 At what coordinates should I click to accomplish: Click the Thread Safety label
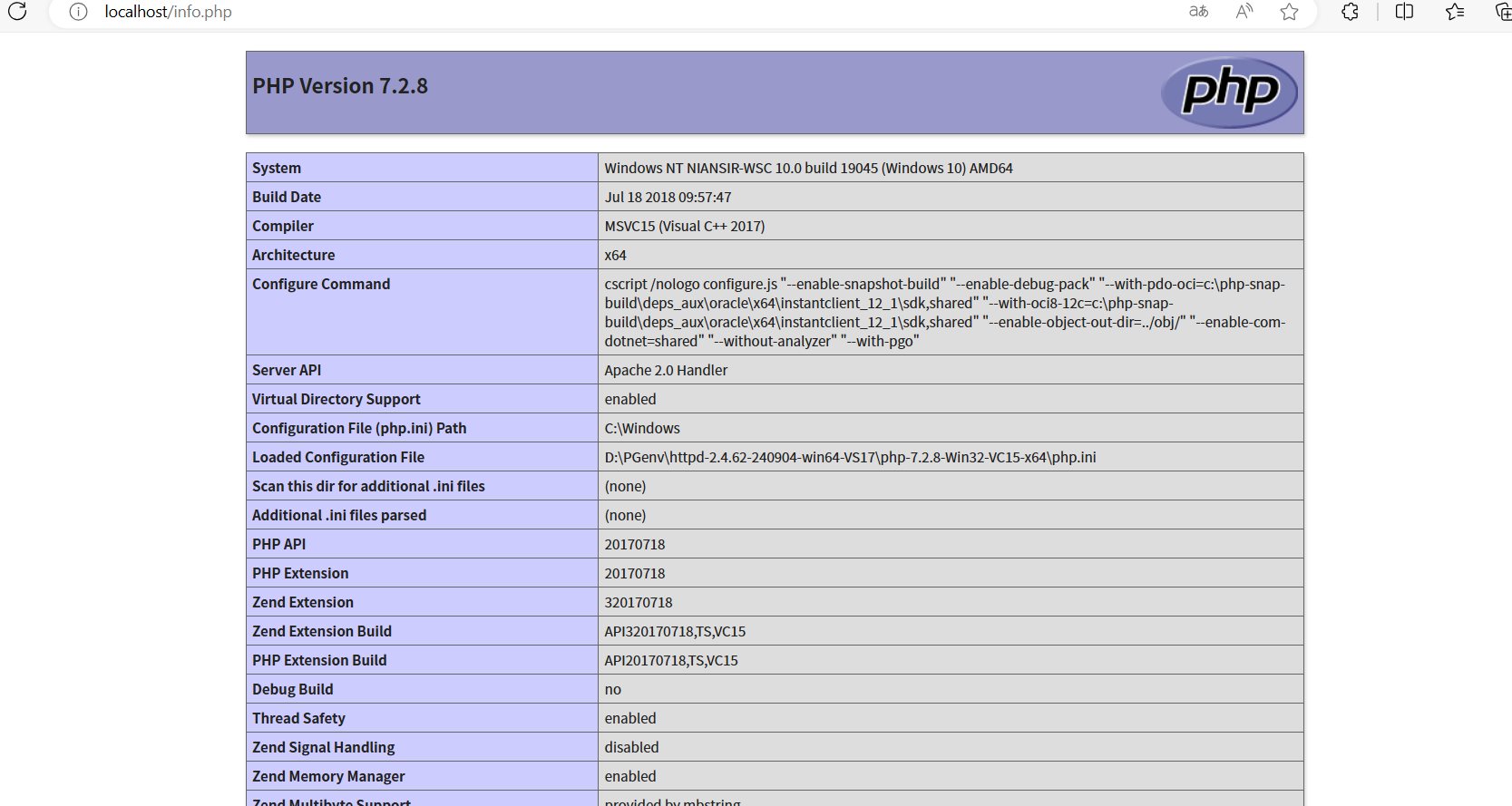coord(299,718)
